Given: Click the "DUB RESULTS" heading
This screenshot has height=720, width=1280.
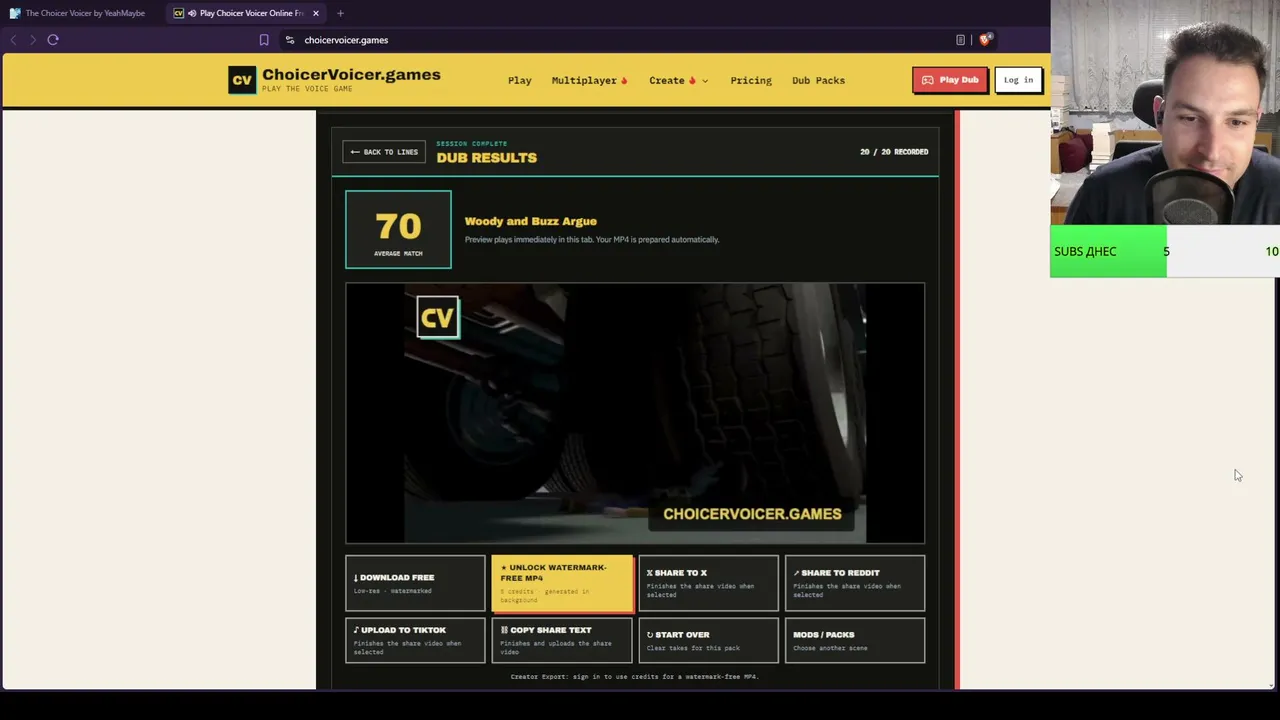Looking at the screenshot, I should click(x=487, y=158).
